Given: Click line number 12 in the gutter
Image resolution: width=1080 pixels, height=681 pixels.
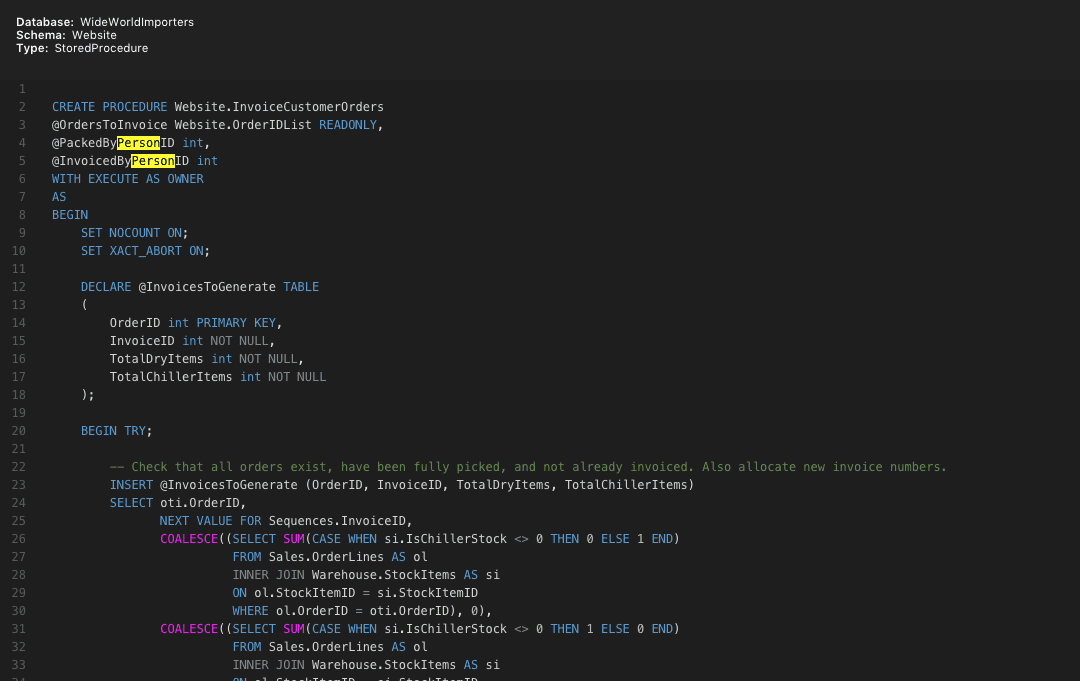Looking at the screenshot, I should click(x=19, y=287).
